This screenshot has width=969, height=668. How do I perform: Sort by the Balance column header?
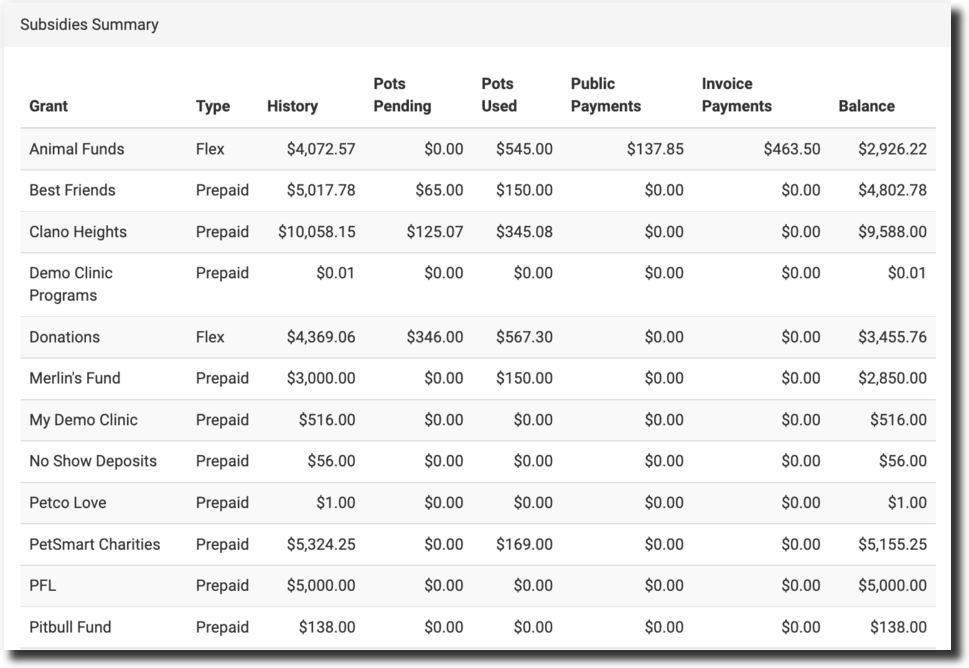coord(866,106)
